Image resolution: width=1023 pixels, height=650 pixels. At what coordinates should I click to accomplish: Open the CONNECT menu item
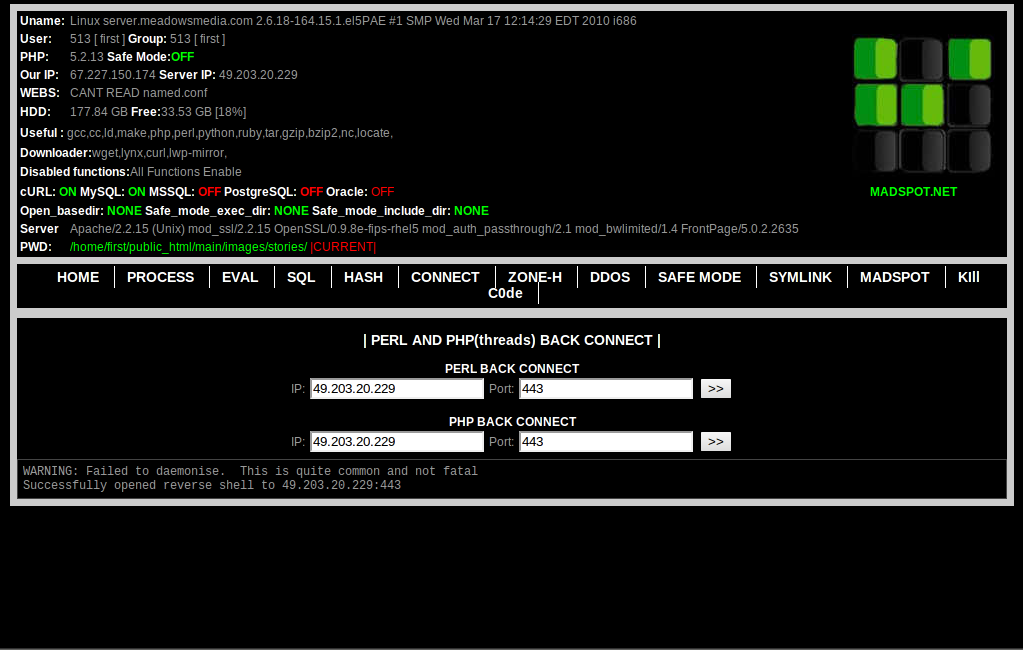445,277
